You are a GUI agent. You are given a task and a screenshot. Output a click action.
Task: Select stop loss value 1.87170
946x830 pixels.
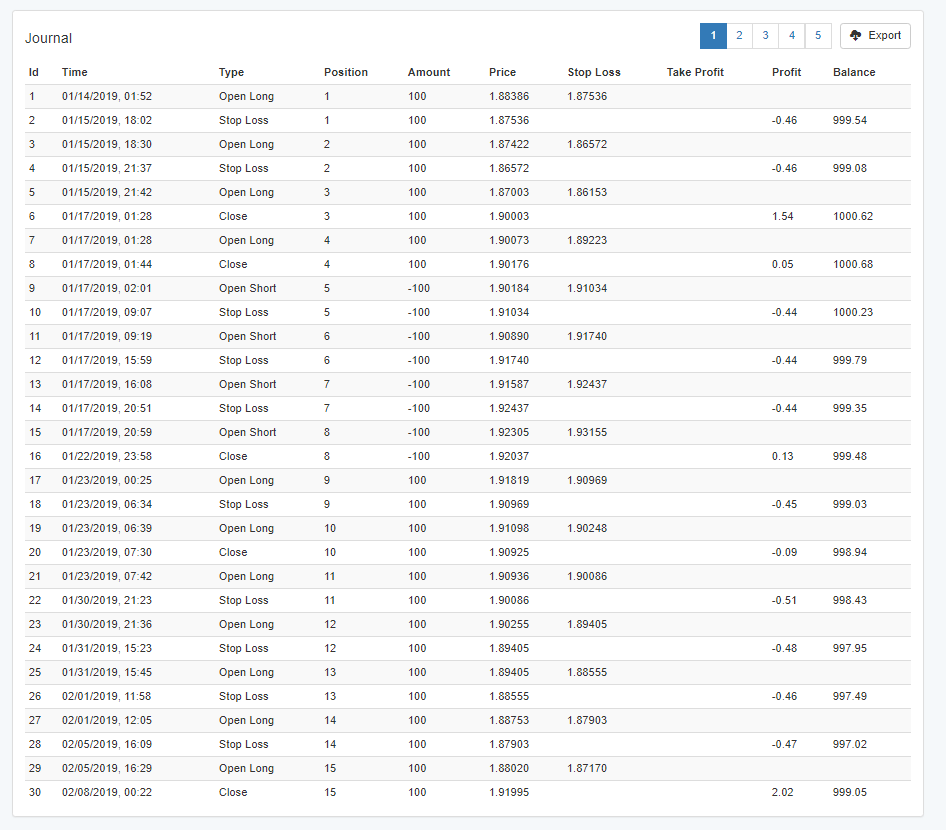pos(587,768)
